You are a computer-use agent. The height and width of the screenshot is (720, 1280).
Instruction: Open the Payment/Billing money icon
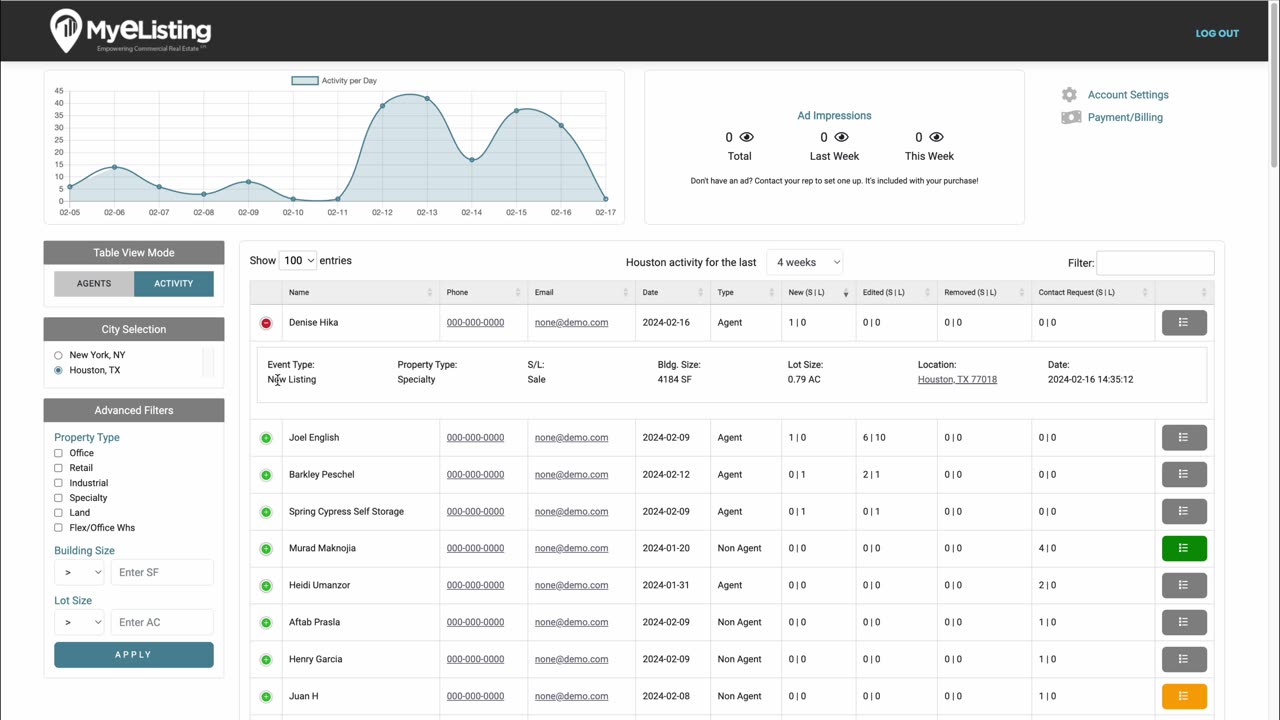click(1071, 117)
